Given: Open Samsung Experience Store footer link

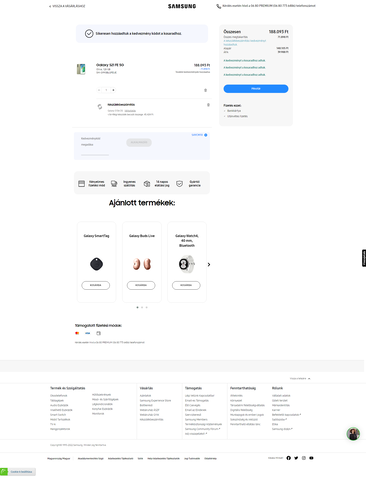Looking at the screenshot, I should click(x=155, y=400).
